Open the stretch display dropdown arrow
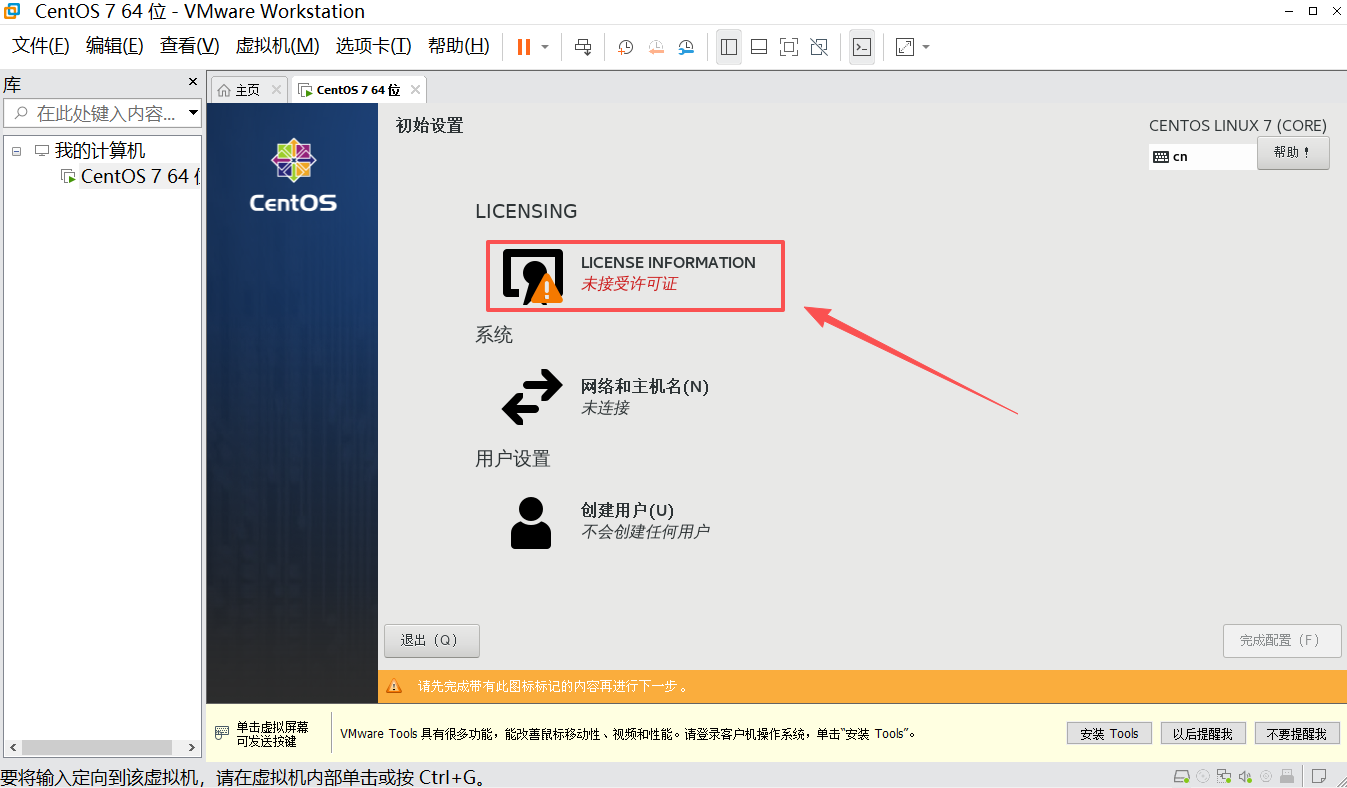 pos(926,47)
